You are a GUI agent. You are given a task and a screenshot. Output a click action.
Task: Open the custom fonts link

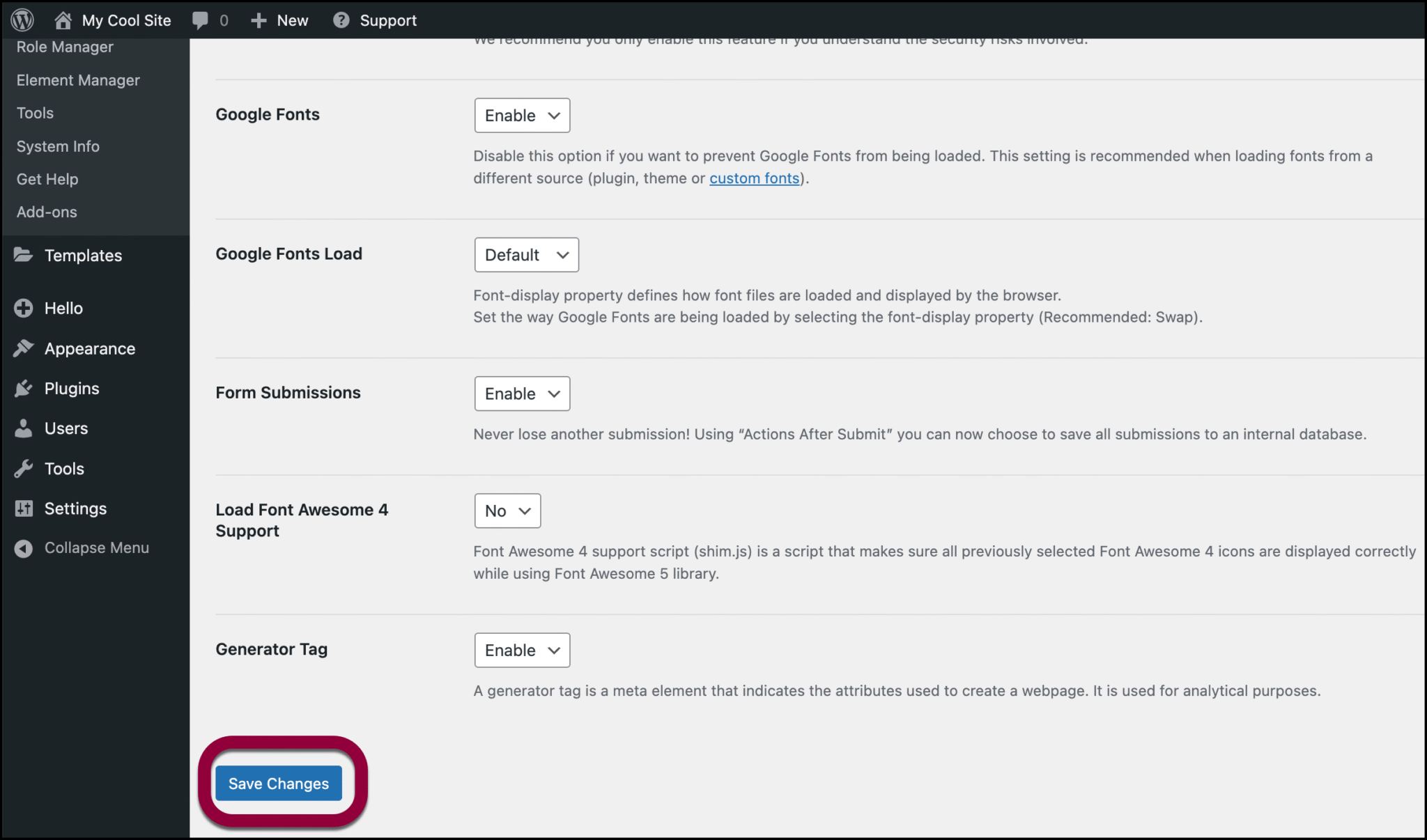click(754, 178)
